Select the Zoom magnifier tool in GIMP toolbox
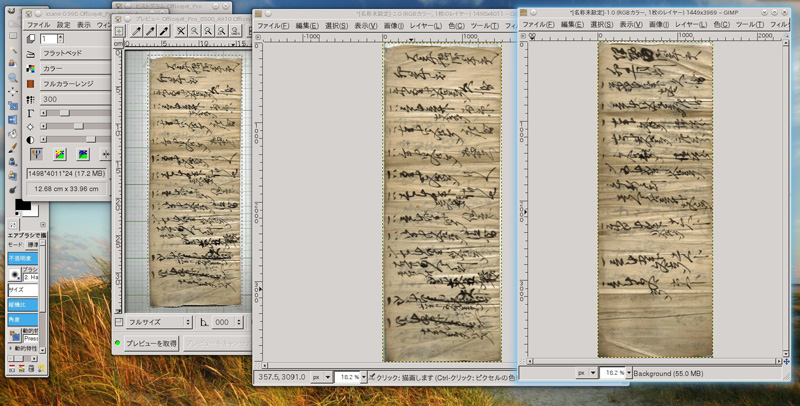 [x=13, y=78]
